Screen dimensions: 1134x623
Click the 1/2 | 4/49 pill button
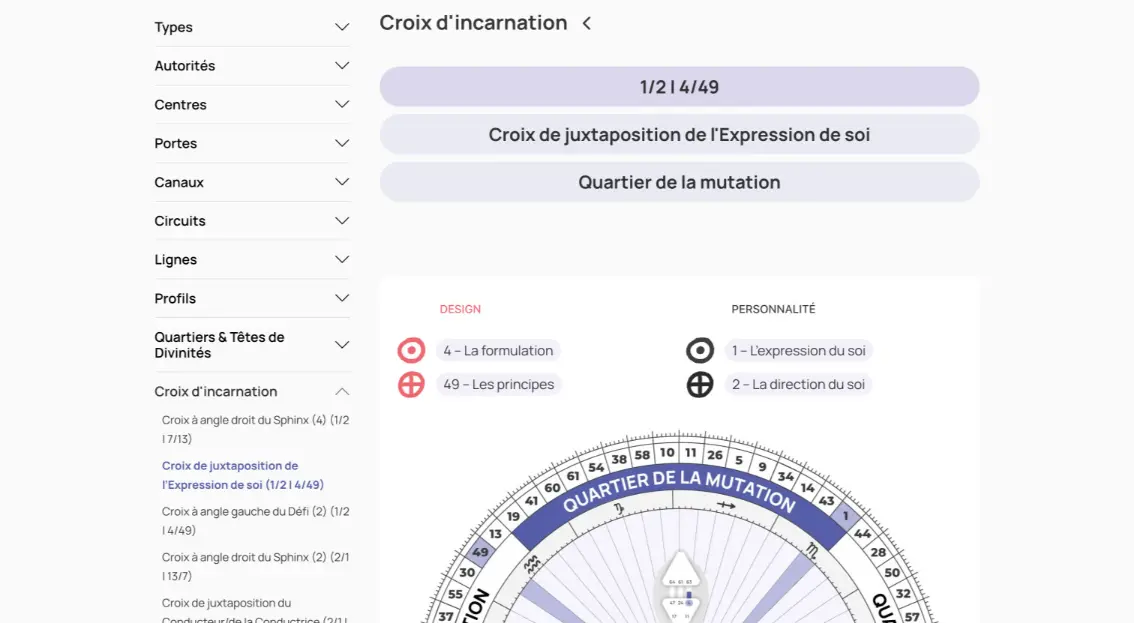click(x=679, y=87)
